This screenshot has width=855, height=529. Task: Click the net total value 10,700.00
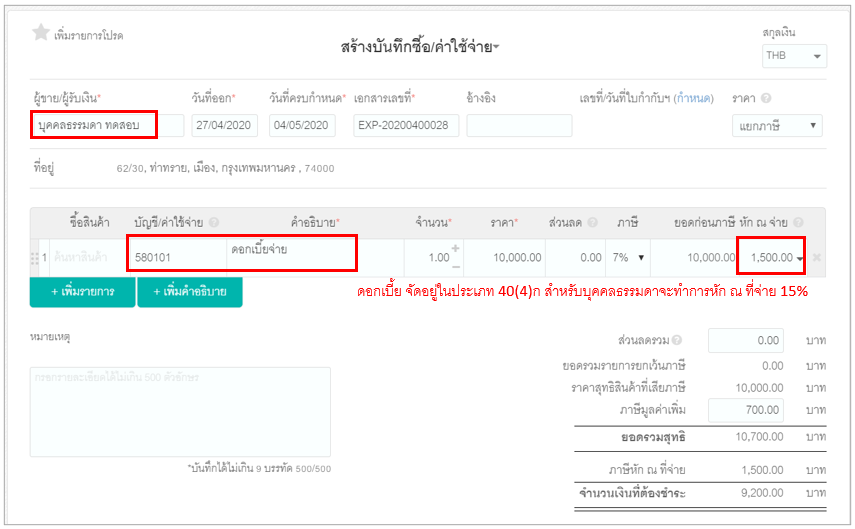[759, 436]
